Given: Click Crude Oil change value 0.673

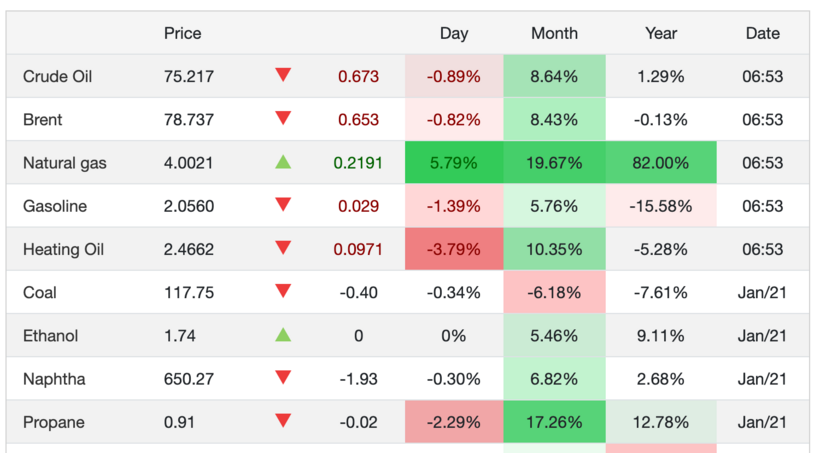Looking at the screenshot, I should tap(358, 76).
